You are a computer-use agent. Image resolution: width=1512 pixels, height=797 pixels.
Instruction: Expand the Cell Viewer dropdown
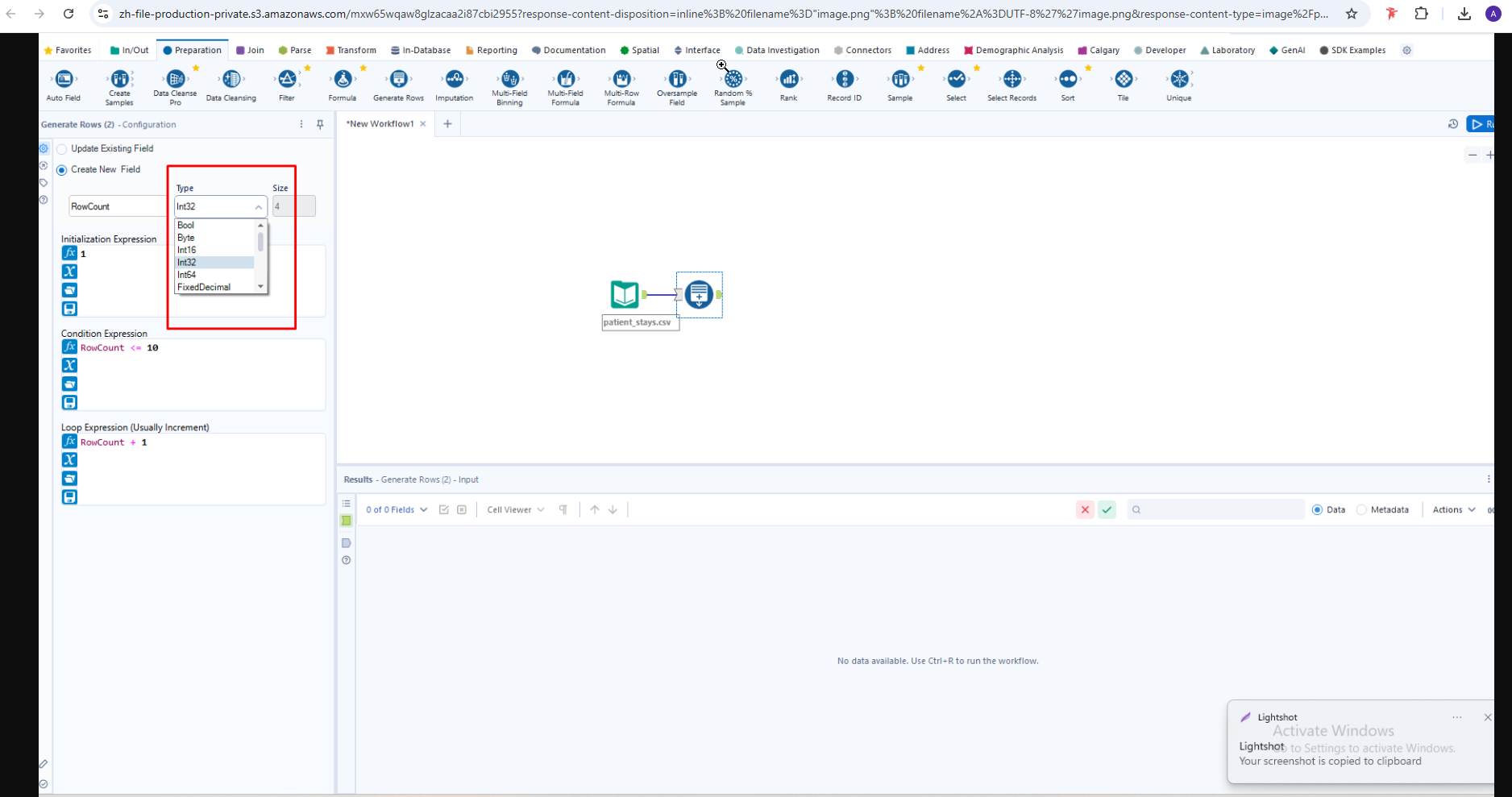(x=516, y=510)
